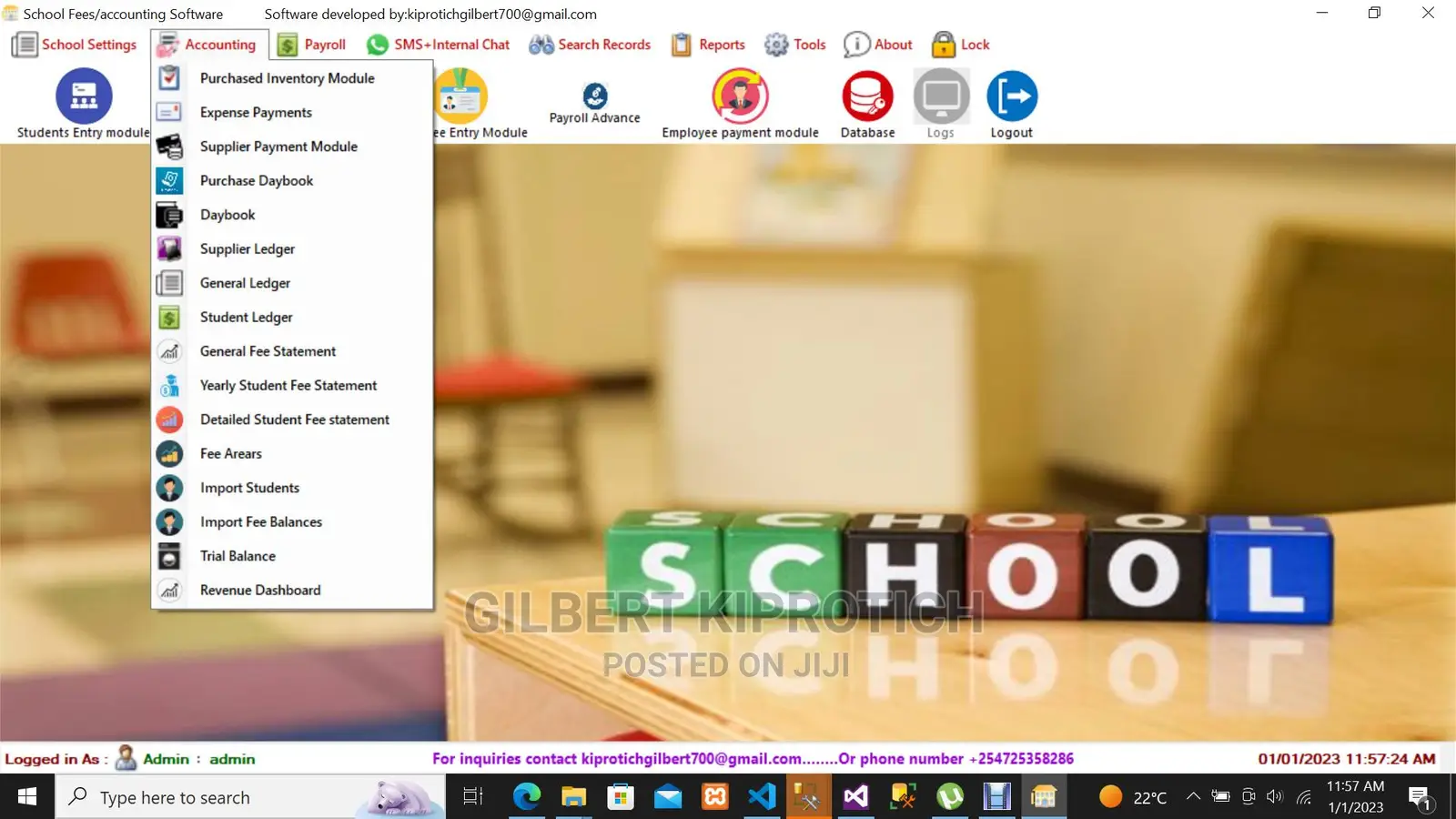The height and width of the screenshot is (819, 1456).
Task: Click the taskbar search box
Action: coord(250,797)
